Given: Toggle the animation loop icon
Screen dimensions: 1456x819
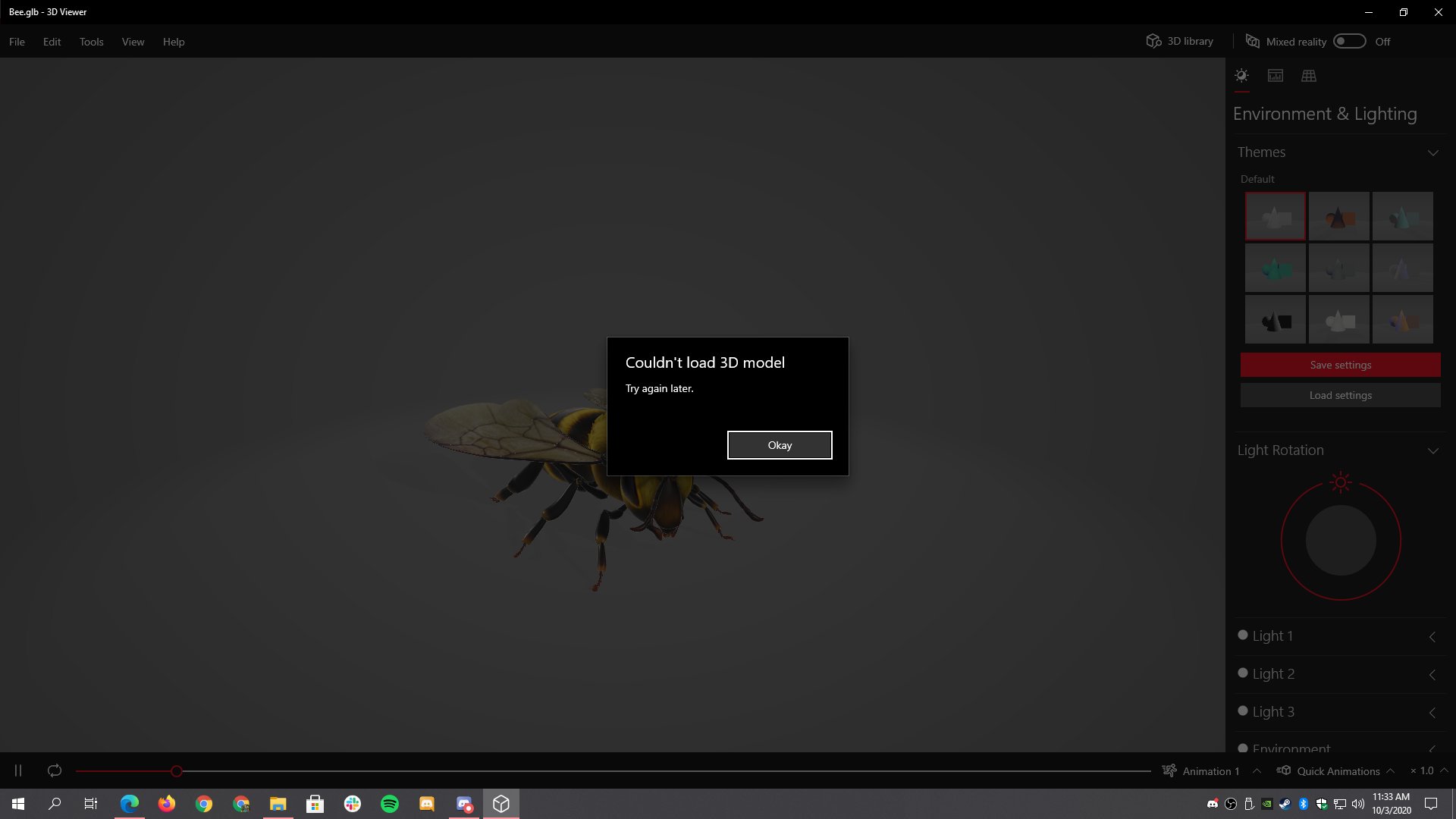Looking at the screenshot, I should coord(55,770).
